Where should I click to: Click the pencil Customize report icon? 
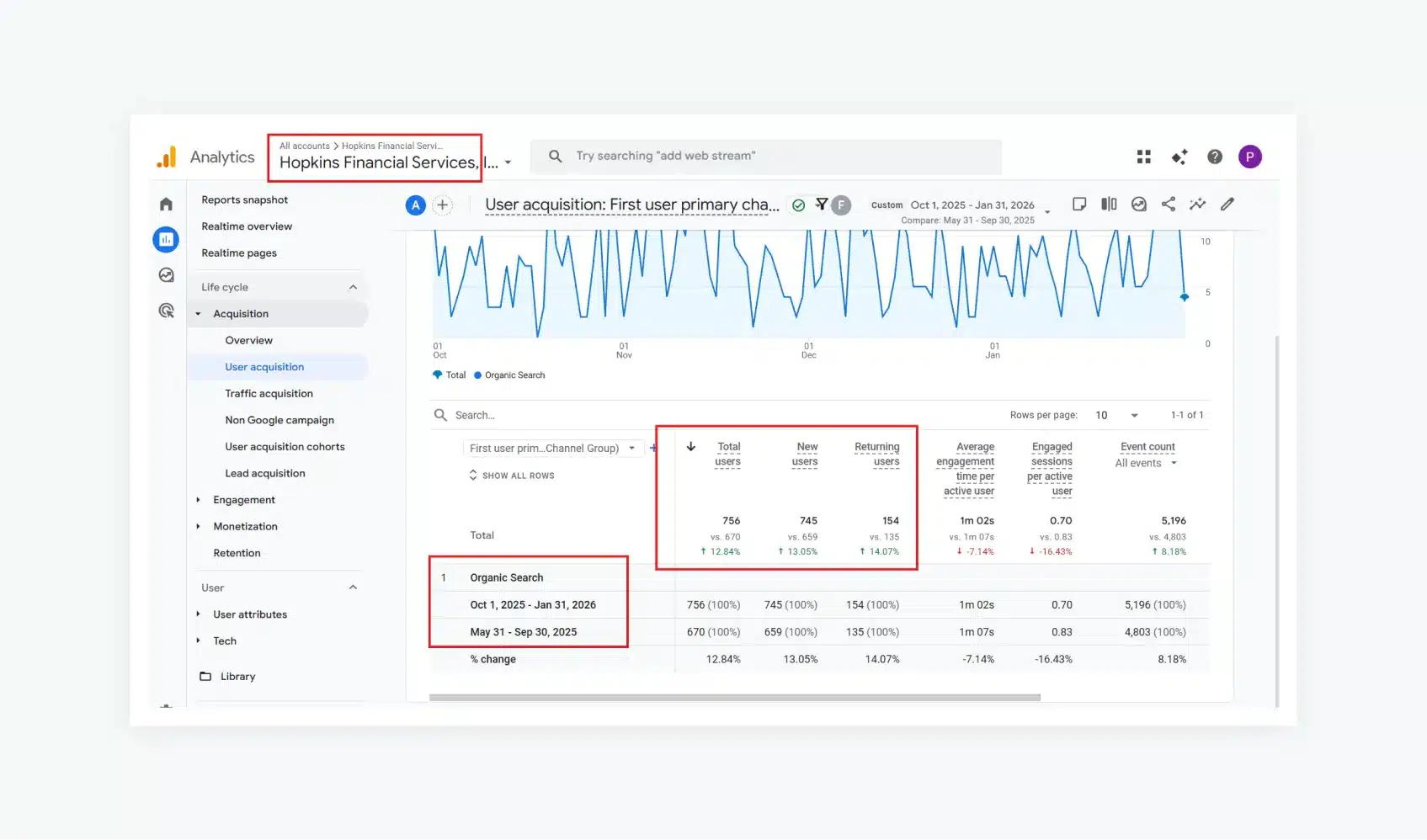[1227, 205]
